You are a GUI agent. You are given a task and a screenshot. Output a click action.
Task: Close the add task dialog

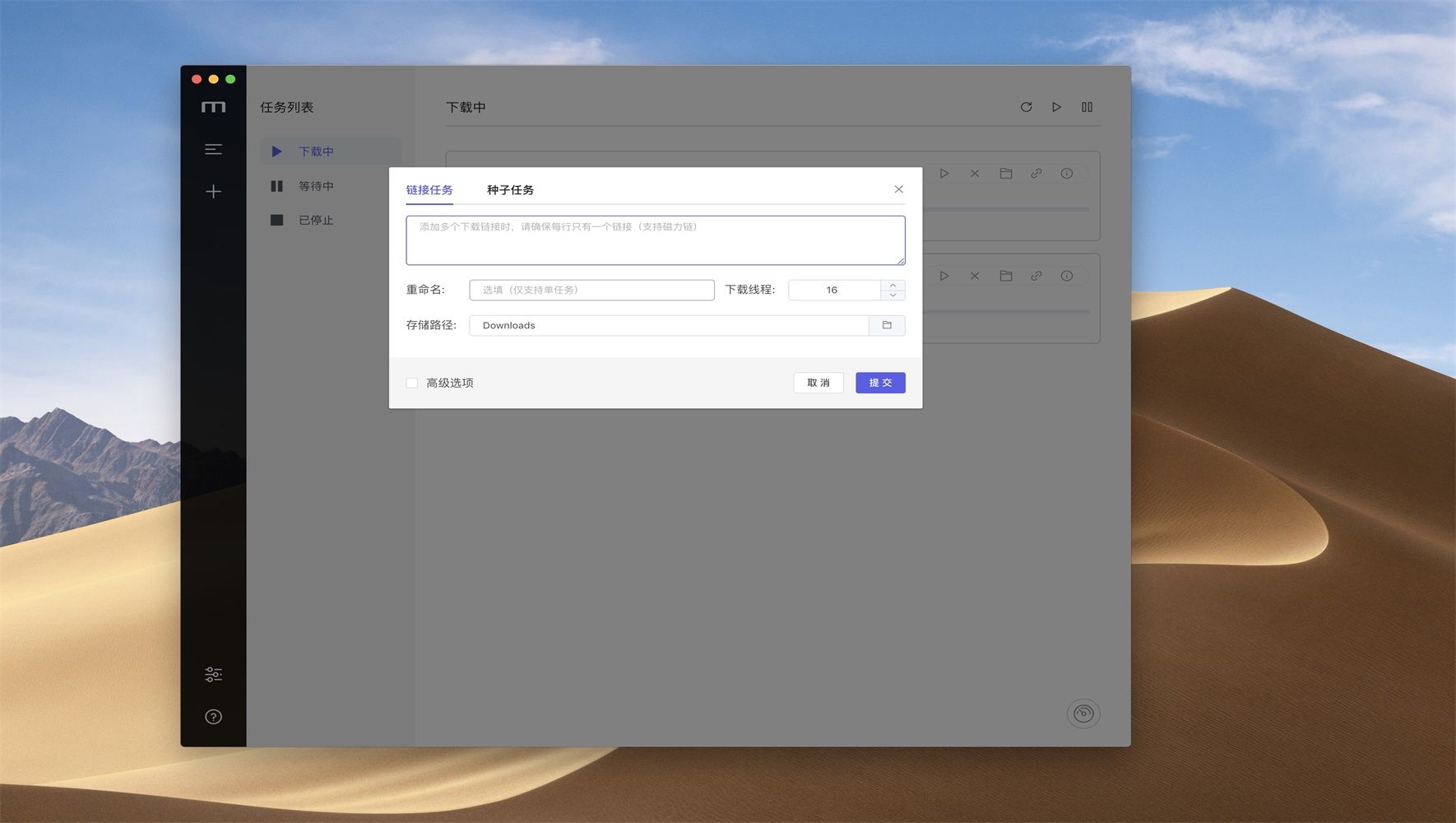coord(898,189)
